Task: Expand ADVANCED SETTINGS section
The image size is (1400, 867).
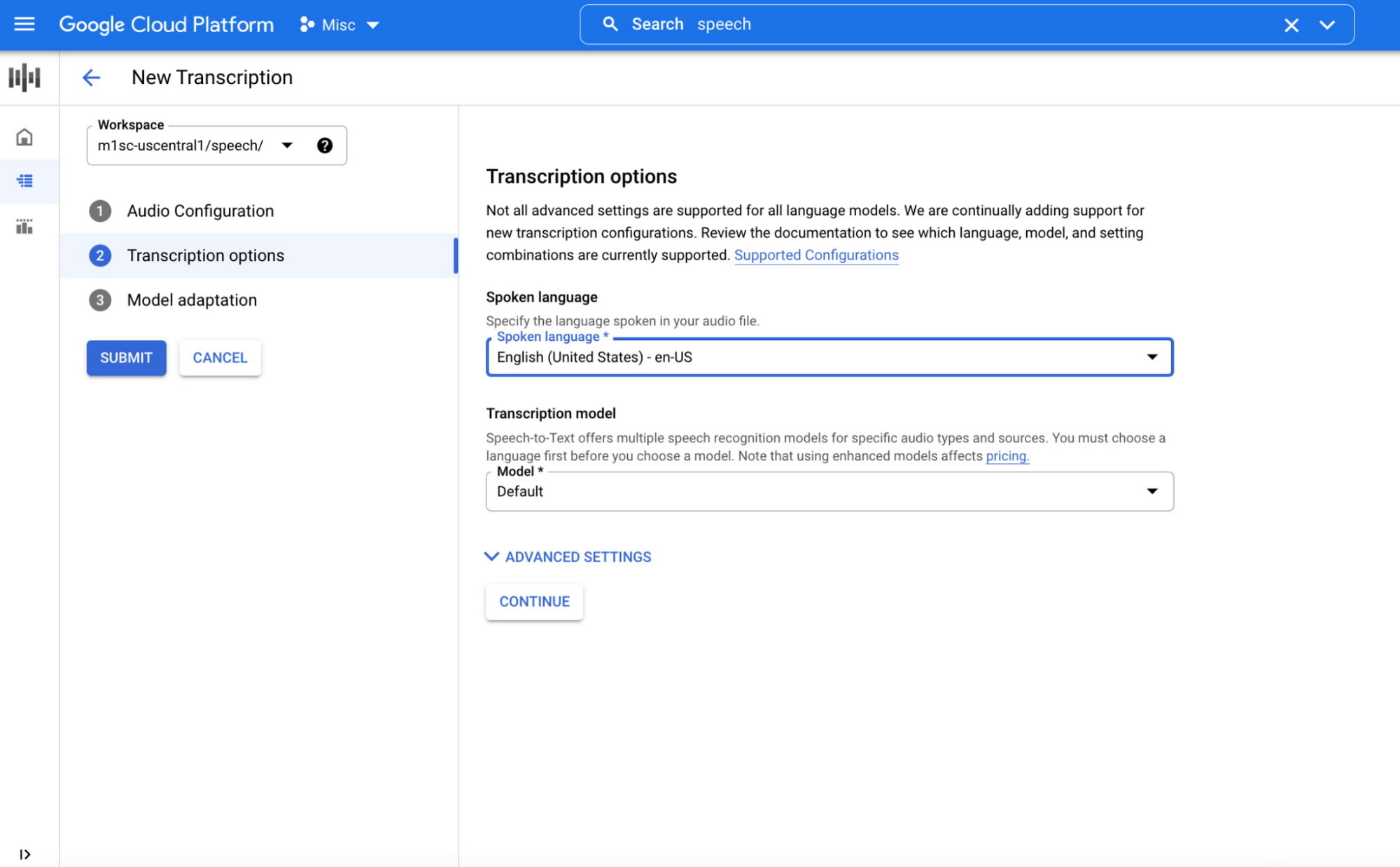Action: click(x=568, y=557)
